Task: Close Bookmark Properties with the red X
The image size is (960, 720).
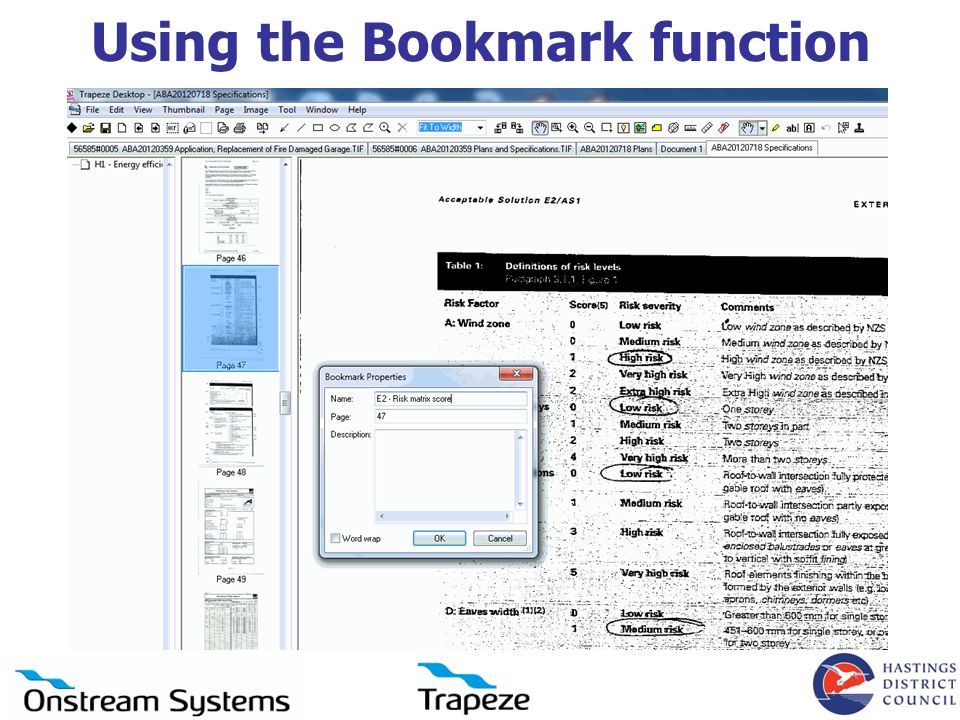Action: [516, 373]
